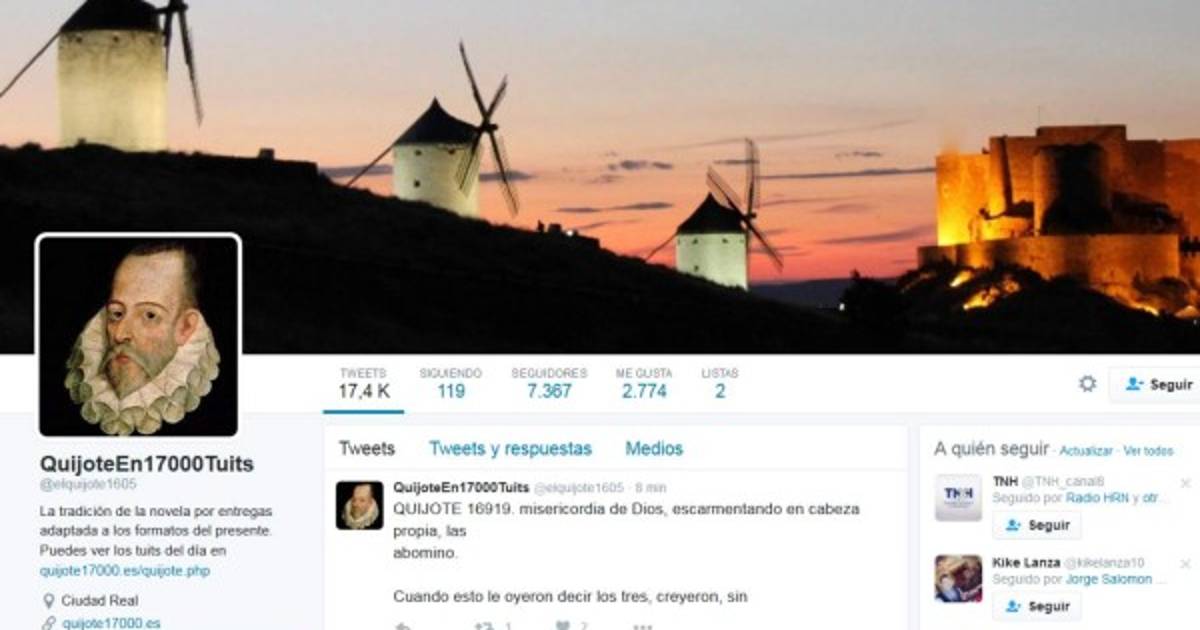Viewport: 1200px width, 630px height.
Task: Click the reply arrow under the tweet
Action: [x=403, y=626]
